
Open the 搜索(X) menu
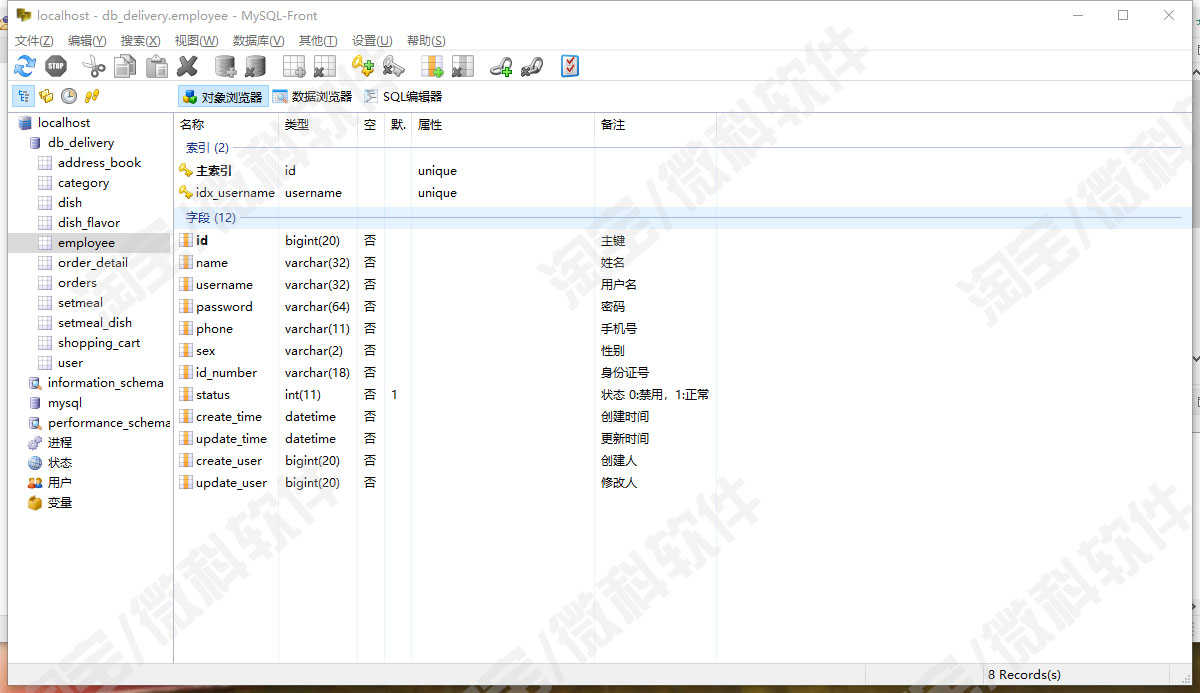pyautogui.click(x=140, y=41)
